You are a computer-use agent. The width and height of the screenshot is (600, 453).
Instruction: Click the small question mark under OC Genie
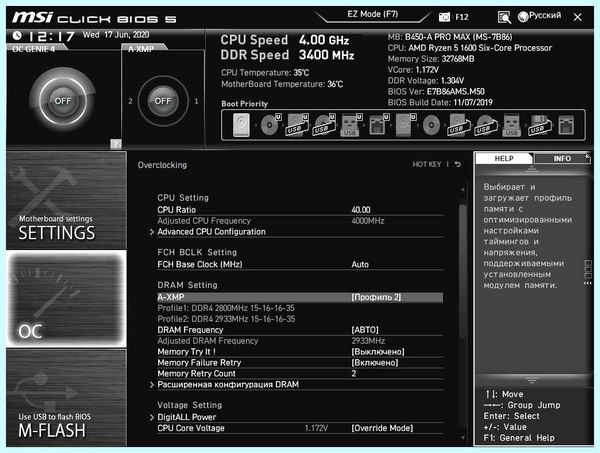coord(116,144)
